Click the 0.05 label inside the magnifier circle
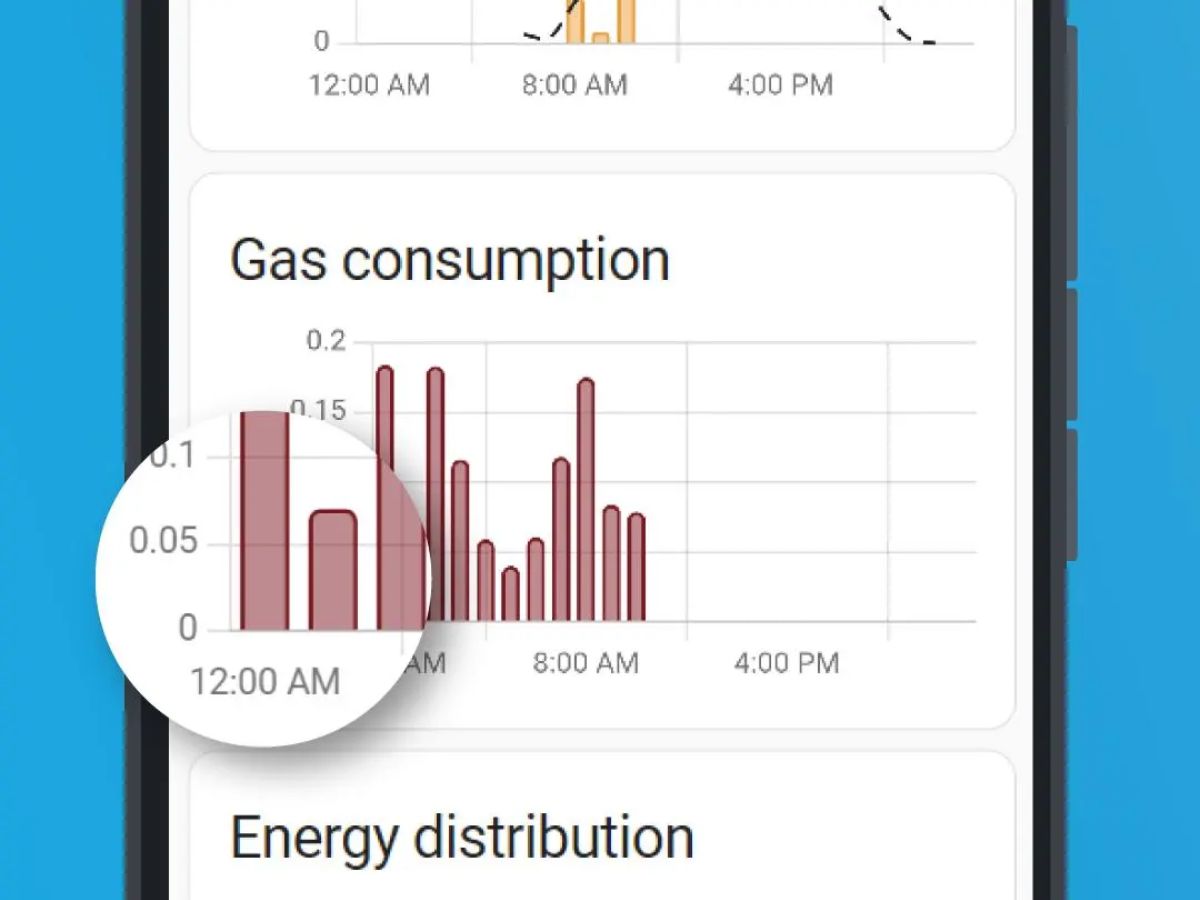This screenshot has height=900, width=1200. click(x=163, y=543)
